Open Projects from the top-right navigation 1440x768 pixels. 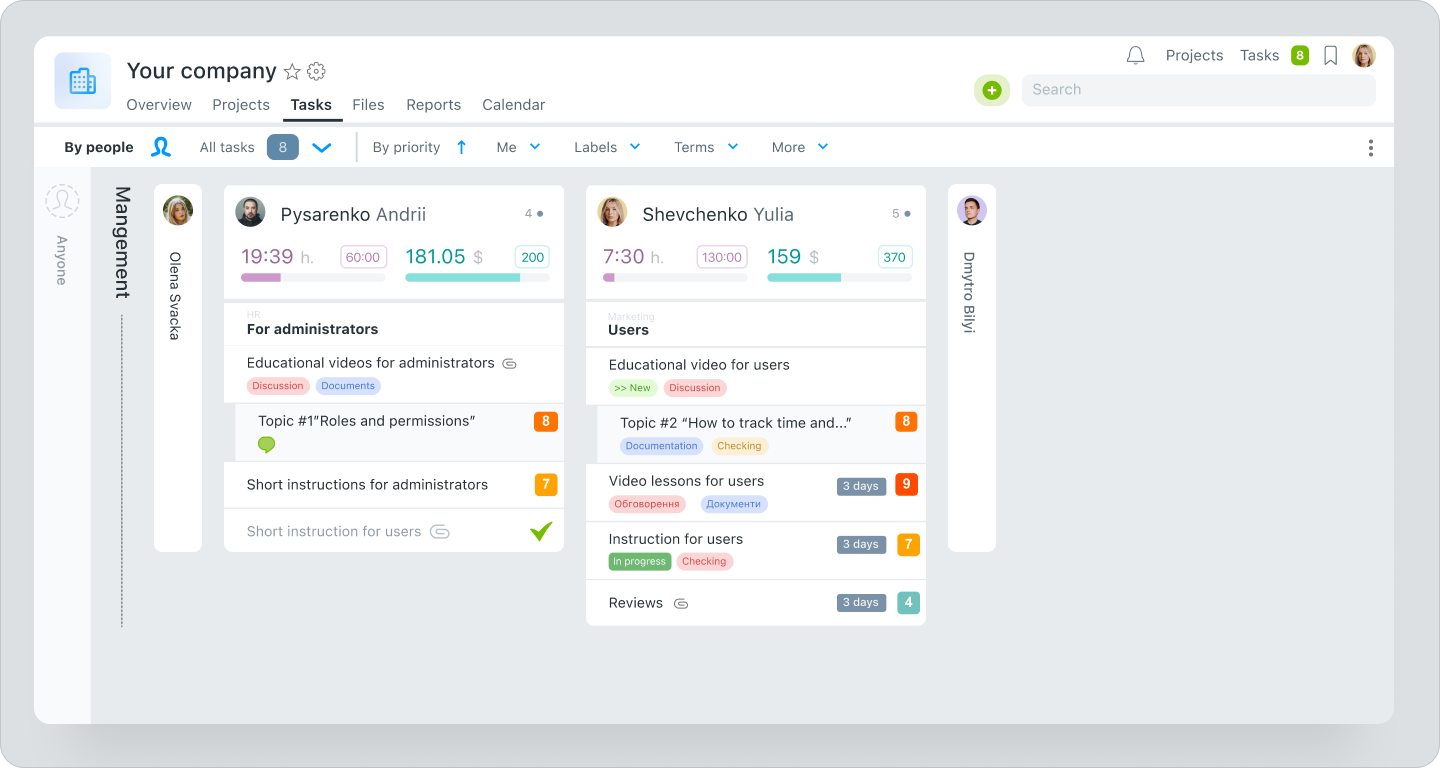tap(1194, 55)
